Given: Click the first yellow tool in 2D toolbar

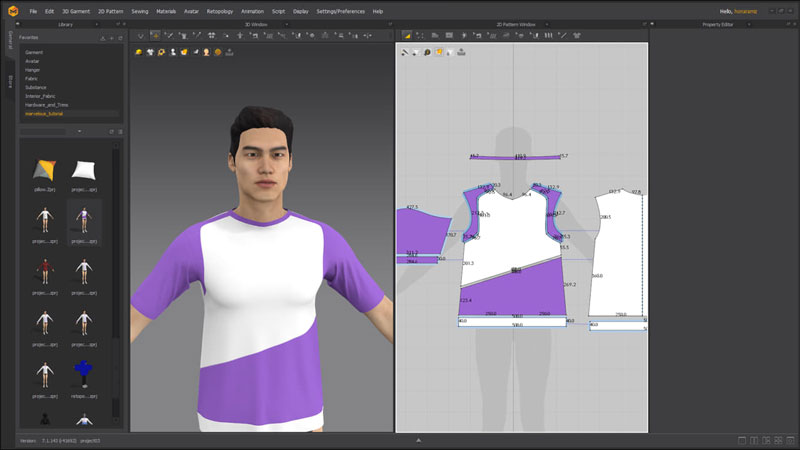Looking at the screenshot, I should 406,36.
